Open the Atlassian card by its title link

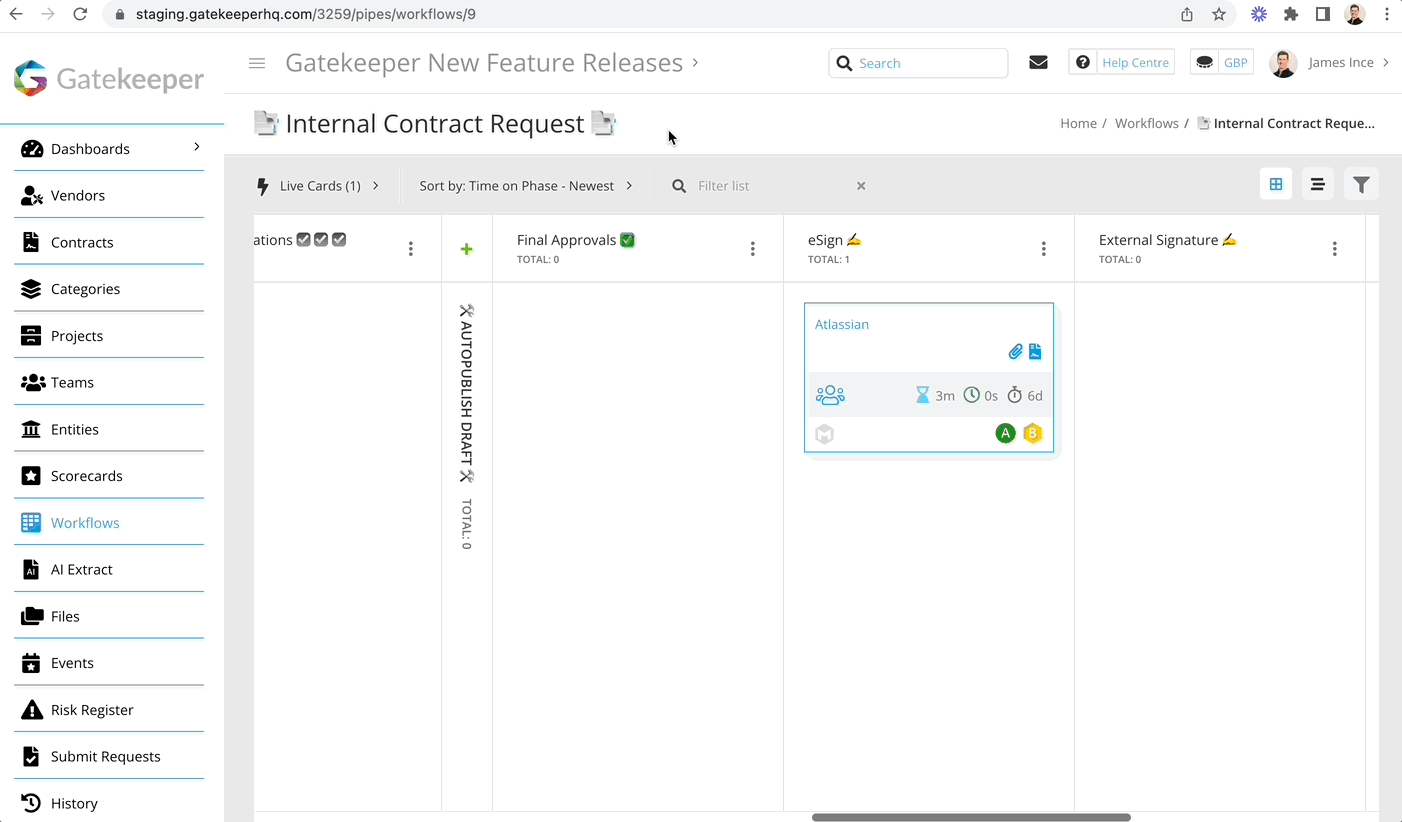[x=841, y=324]
